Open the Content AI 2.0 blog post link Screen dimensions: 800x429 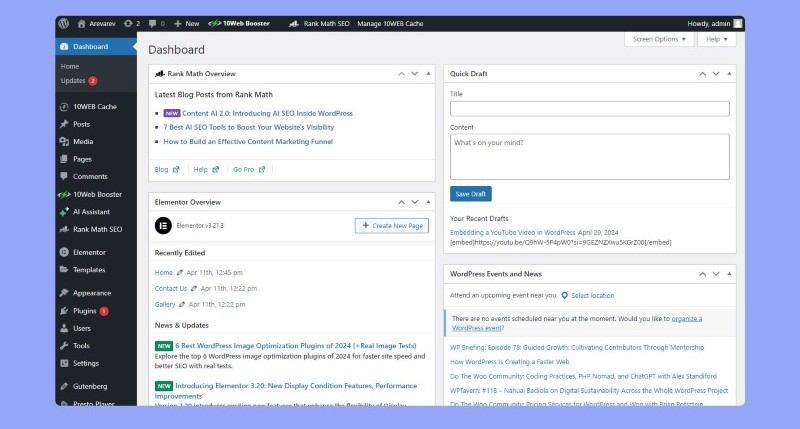coord(267,113)
